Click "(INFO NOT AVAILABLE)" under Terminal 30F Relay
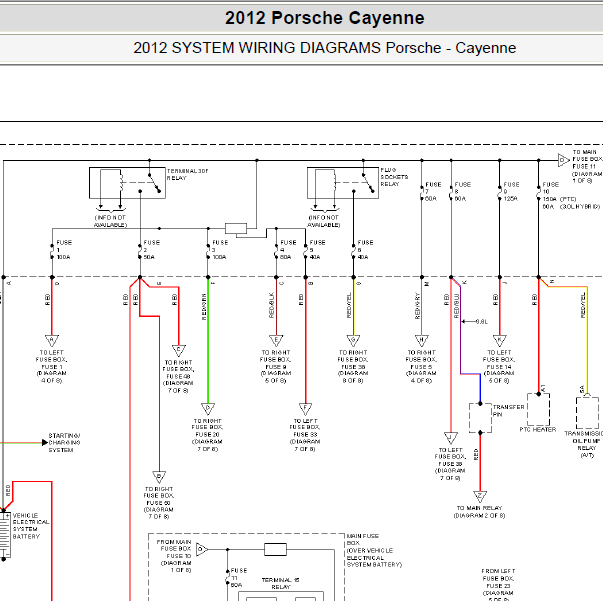The image size is (603, 601). [x=110, y=221]
